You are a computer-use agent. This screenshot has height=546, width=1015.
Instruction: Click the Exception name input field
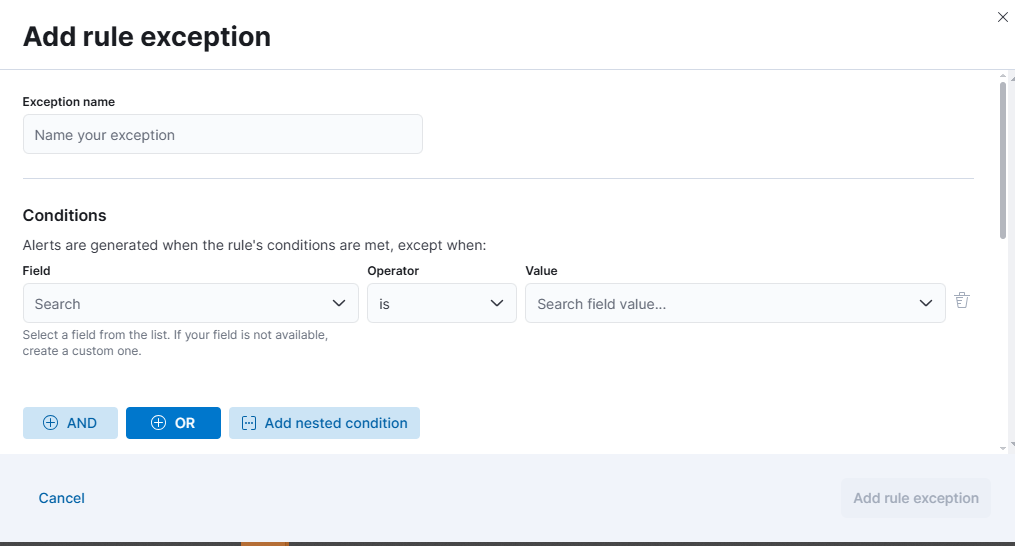tap(222, 135)
